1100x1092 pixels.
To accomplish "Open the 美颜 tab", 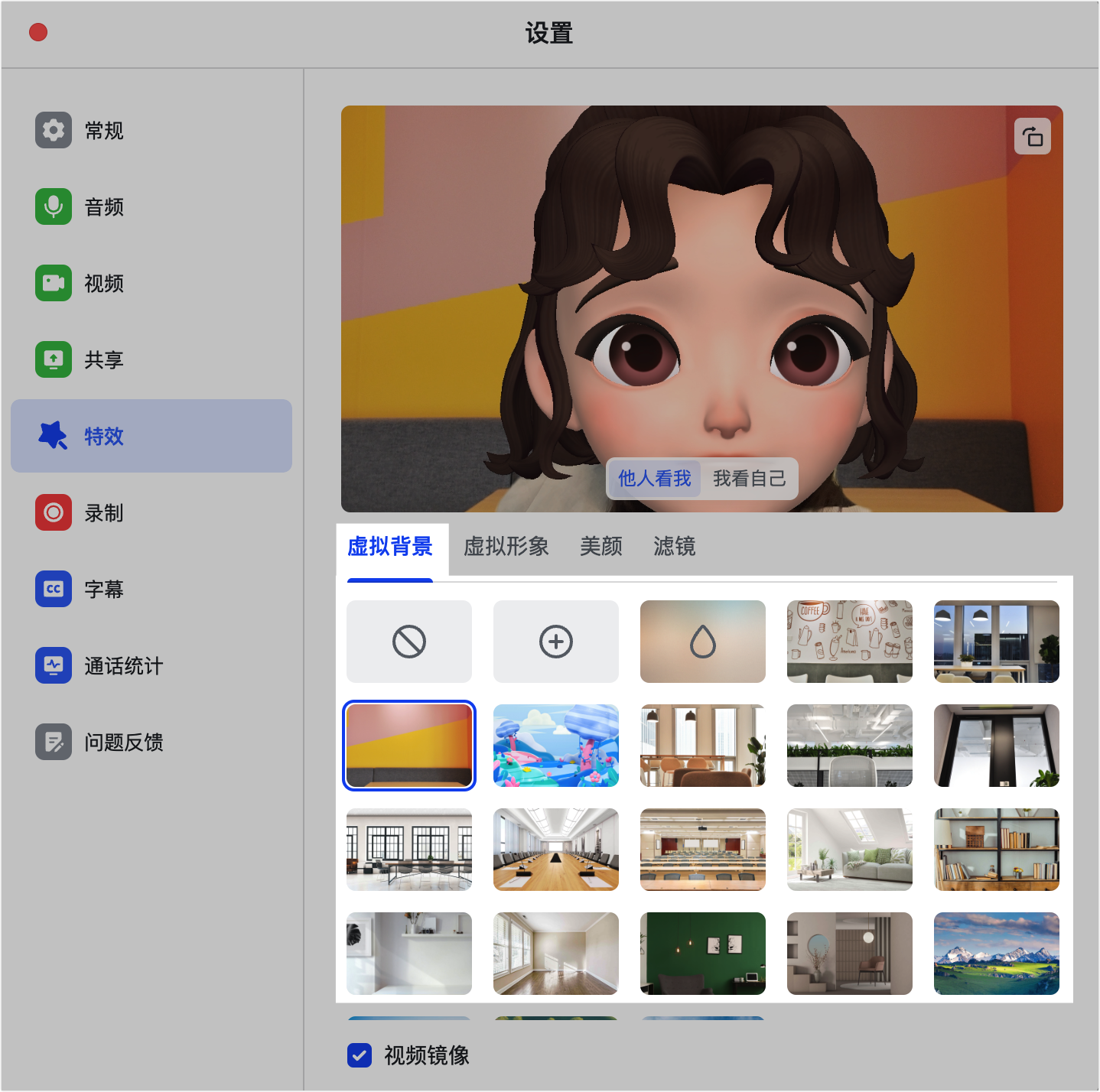I will [x=601, y=546].
